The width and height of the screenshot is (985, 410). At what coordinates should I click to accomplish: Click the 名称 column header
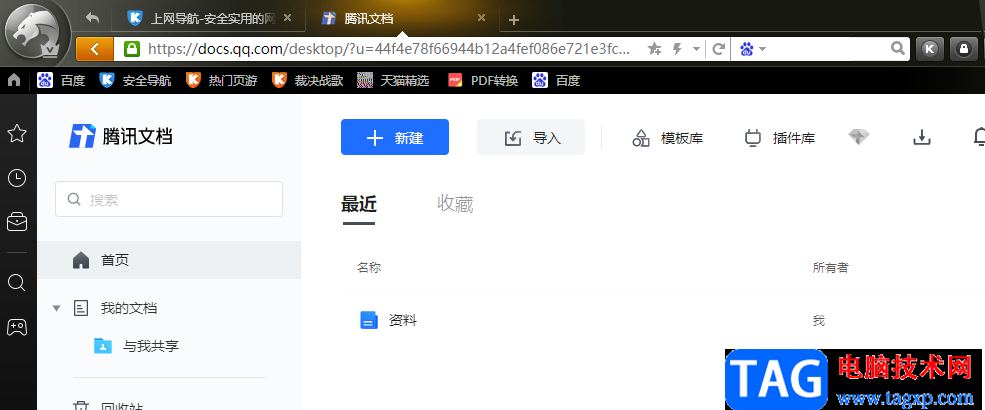point(369,267)
